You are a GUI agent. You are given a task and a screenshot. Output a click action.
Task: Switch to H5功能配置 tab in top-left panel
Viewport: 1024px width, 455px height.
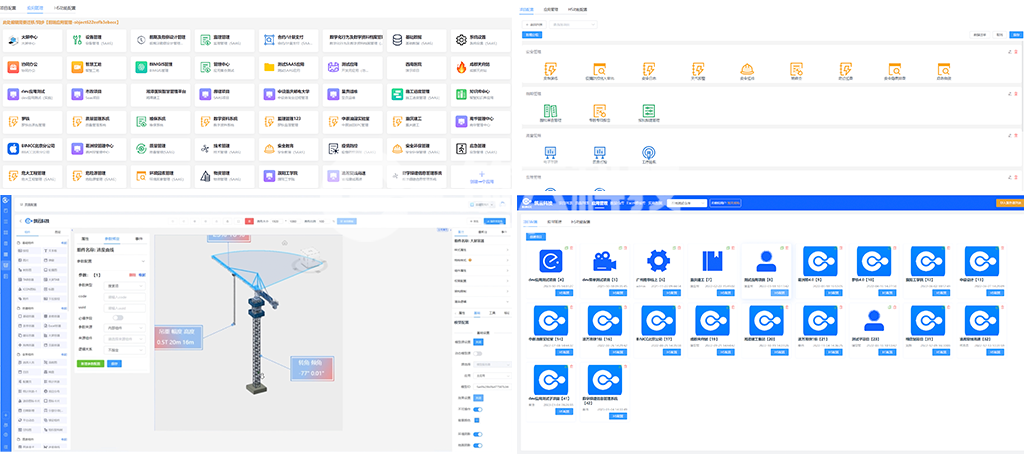pyautogui.click(x=64, y=8)
